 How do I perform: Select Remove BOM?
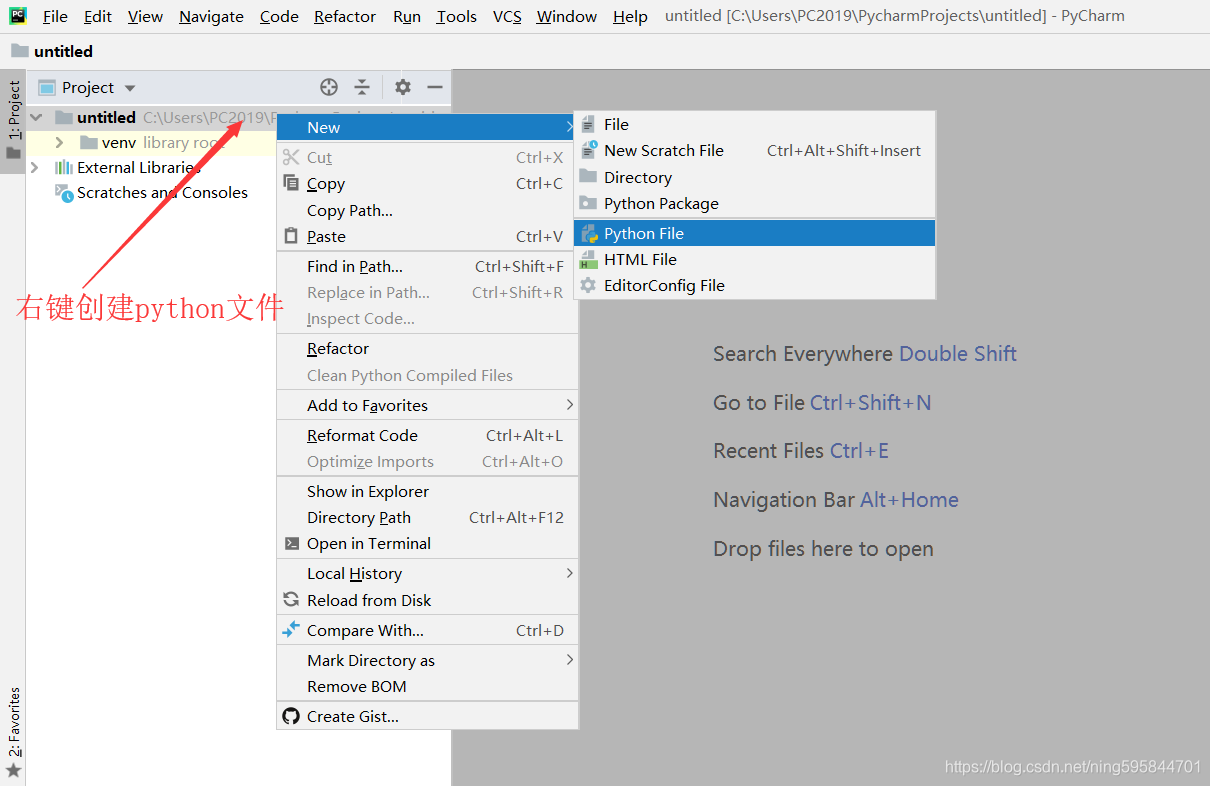click(x=427, y=686)
